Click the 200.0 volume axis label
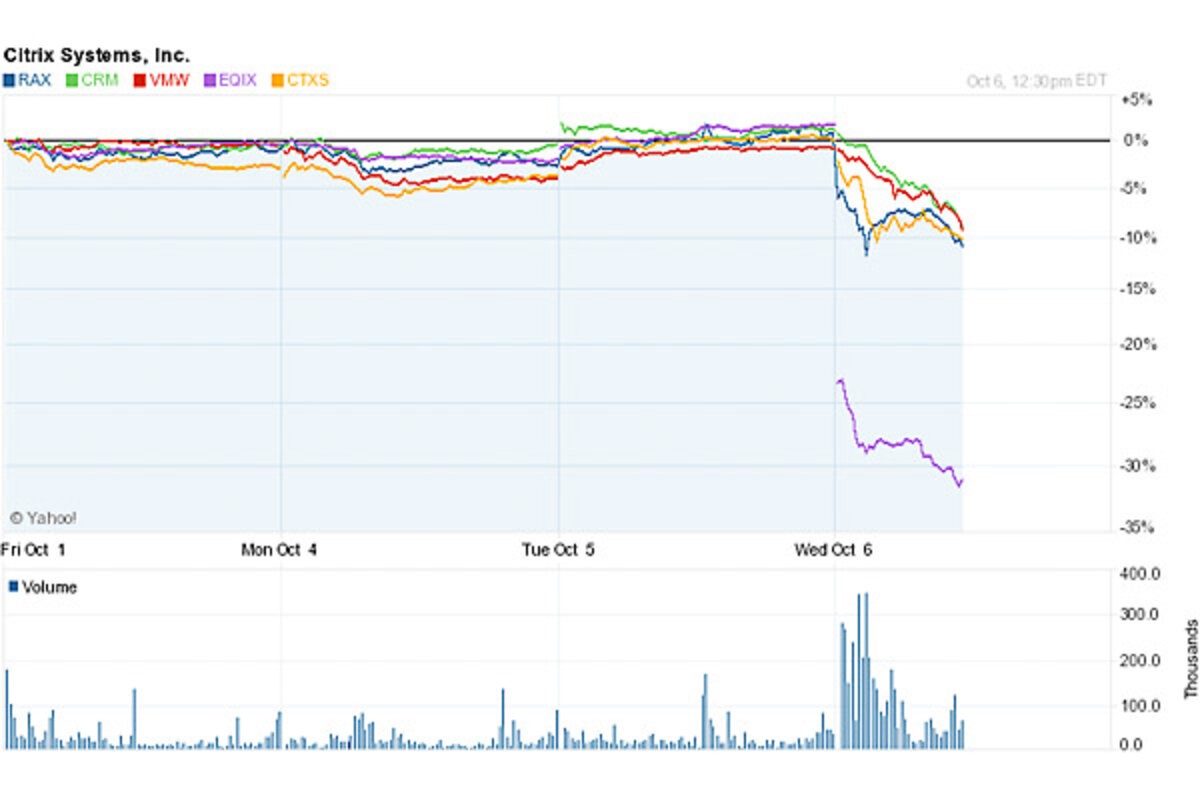This screenshot has width=1200, height=800. pos(1138,661)
